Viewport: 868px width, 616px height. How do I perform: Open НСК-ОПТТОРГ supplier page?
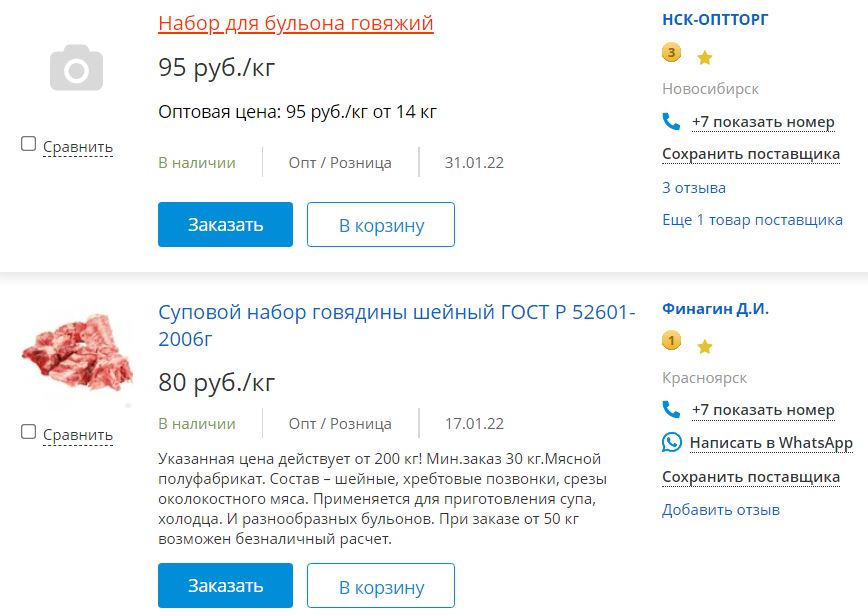click(x=715, y=19)
